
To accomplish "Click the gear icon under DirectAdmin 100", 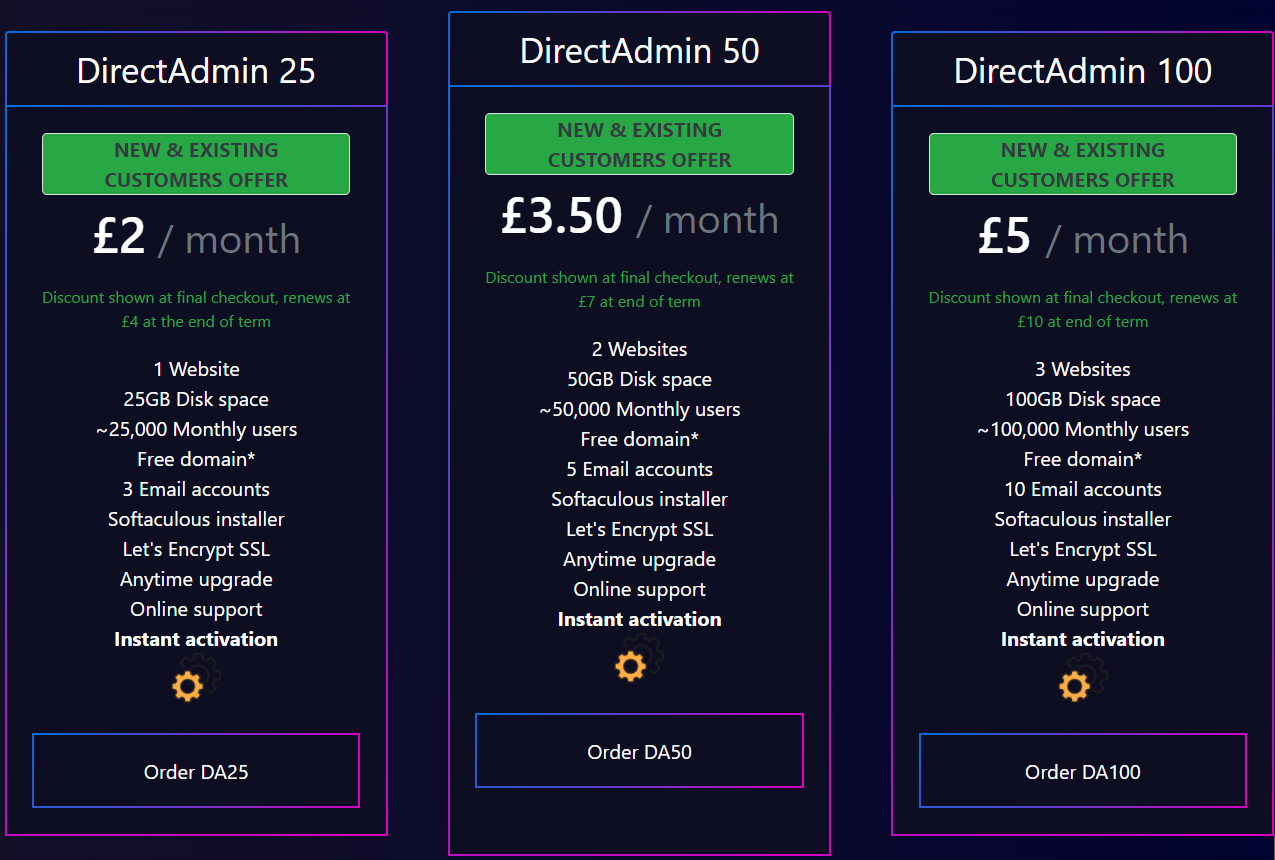I will [1074, 686].
